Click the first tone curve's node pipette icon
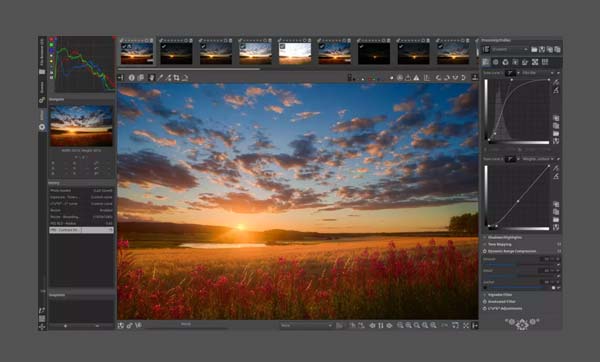 556,82
